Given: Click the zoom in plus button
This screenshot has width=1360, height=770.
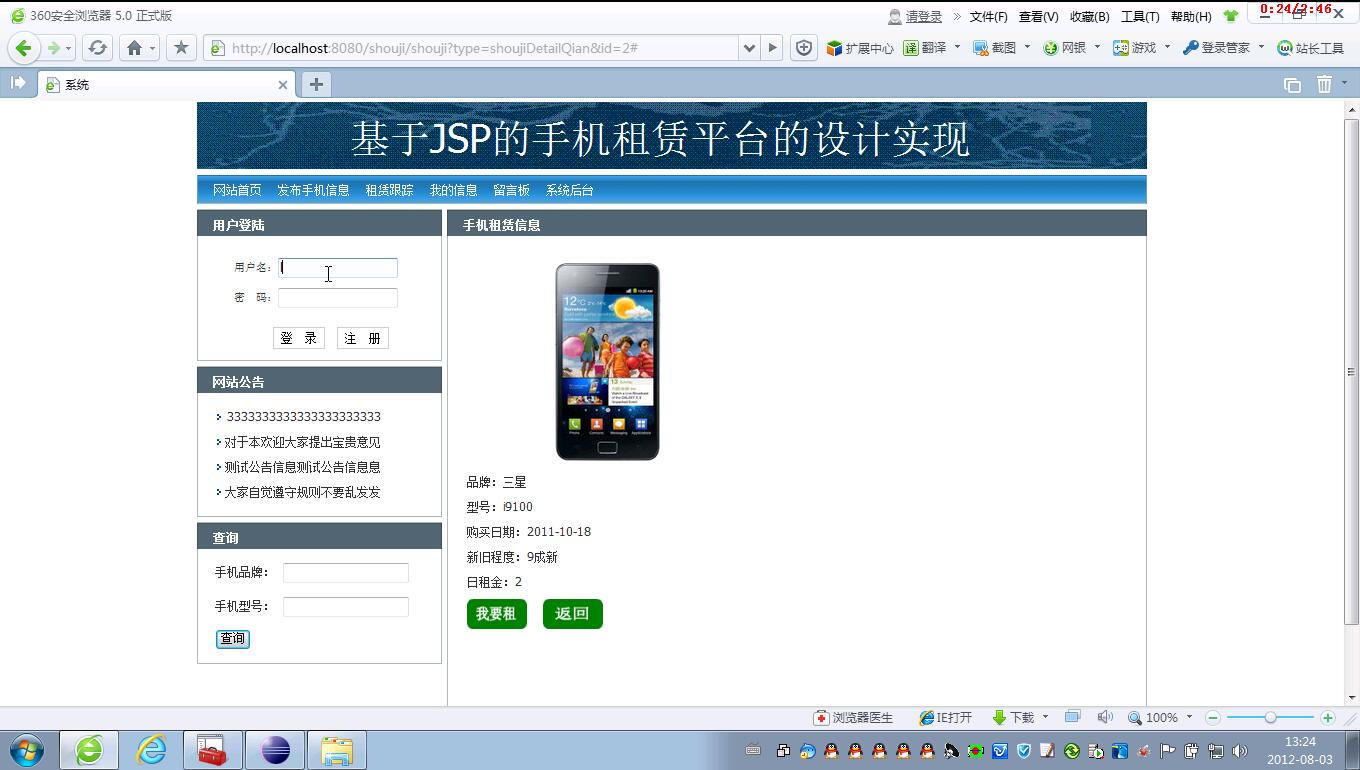Looking at the screenshot, I should [x=1328, y=718].
